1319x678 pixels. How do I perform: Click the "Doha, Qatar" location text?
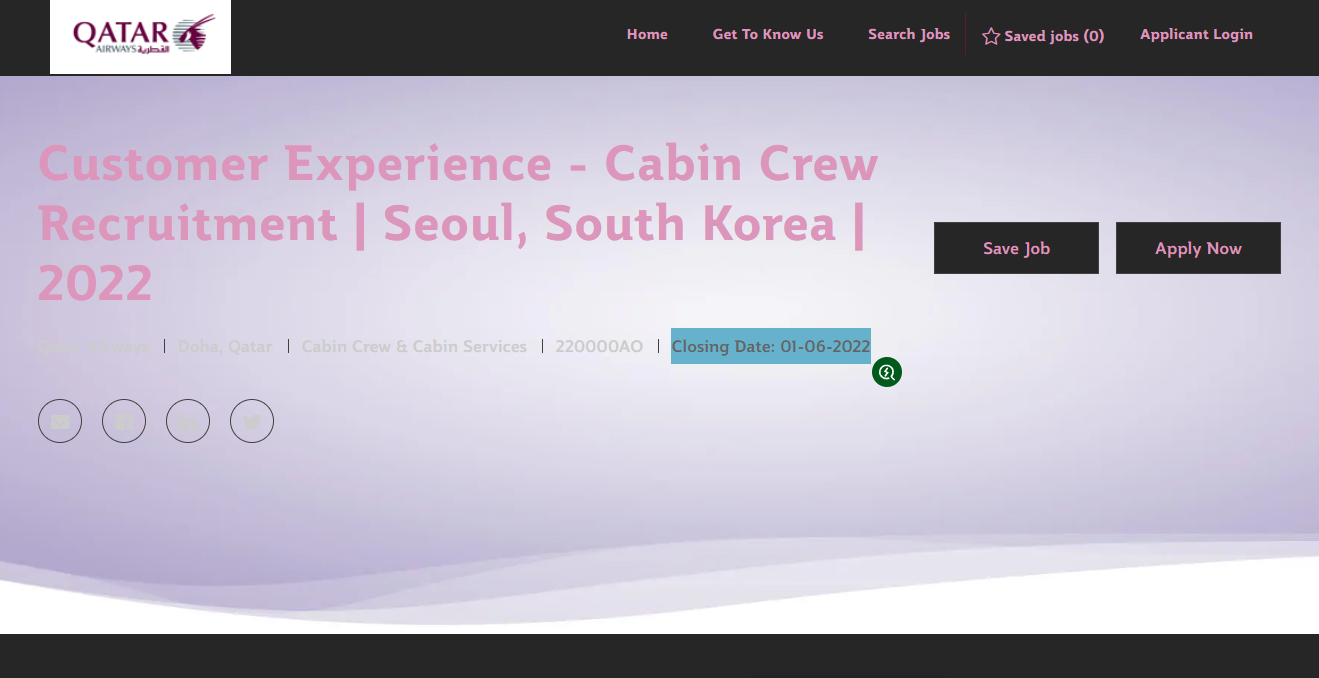[x=225, y=347]
